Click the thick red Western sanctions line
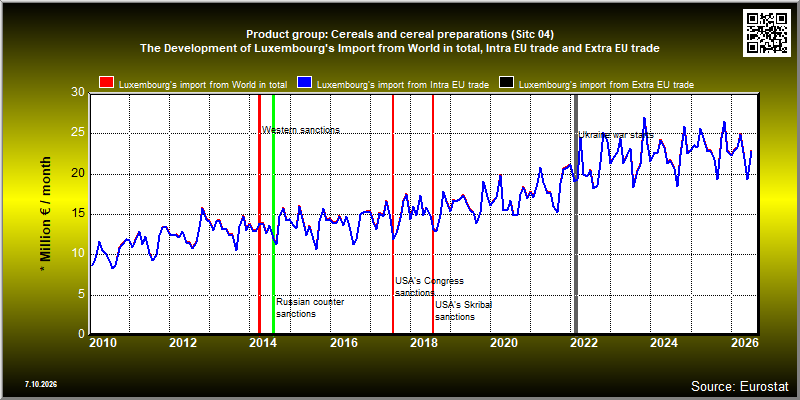The image size is (800, 400). pos(259,214)
